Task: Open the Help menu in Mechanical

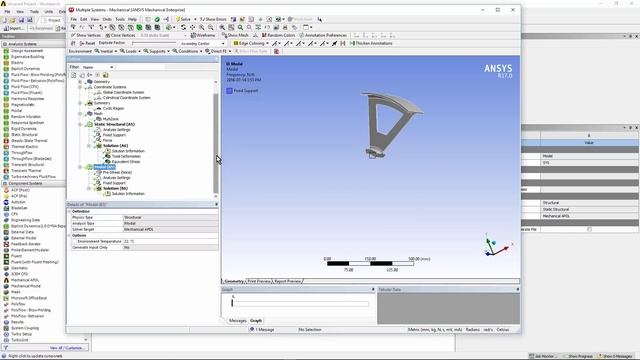Action: (x=133, y=19)
